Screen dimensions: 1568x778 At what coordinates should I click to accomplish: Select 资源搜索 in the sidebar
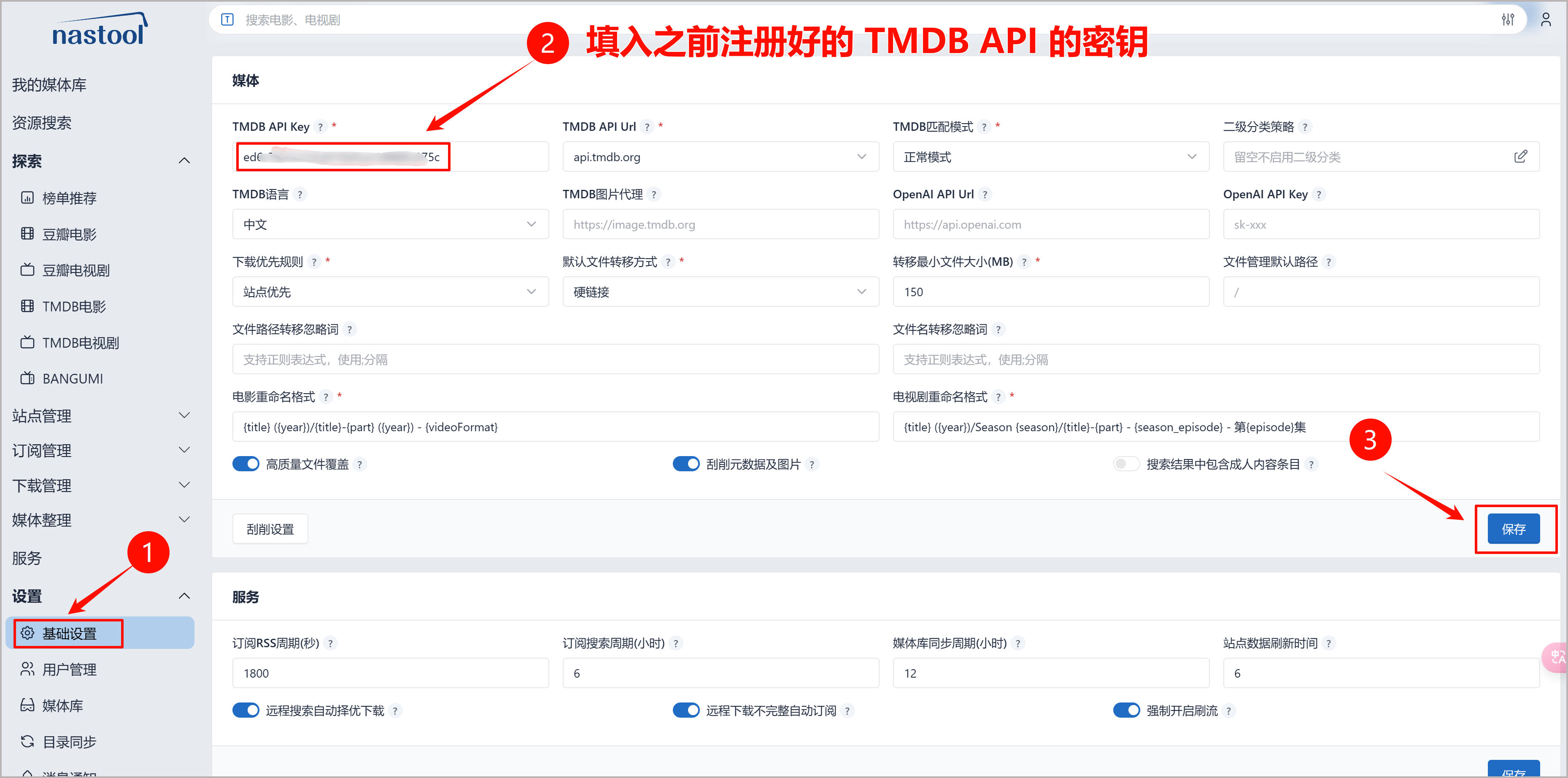[41, 123]
